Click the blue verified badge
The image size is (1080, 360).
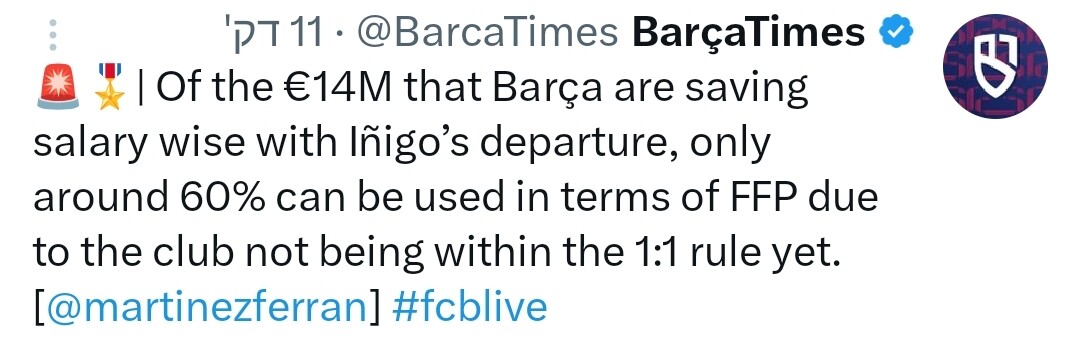pyautogui.click(x=897, y=32)
